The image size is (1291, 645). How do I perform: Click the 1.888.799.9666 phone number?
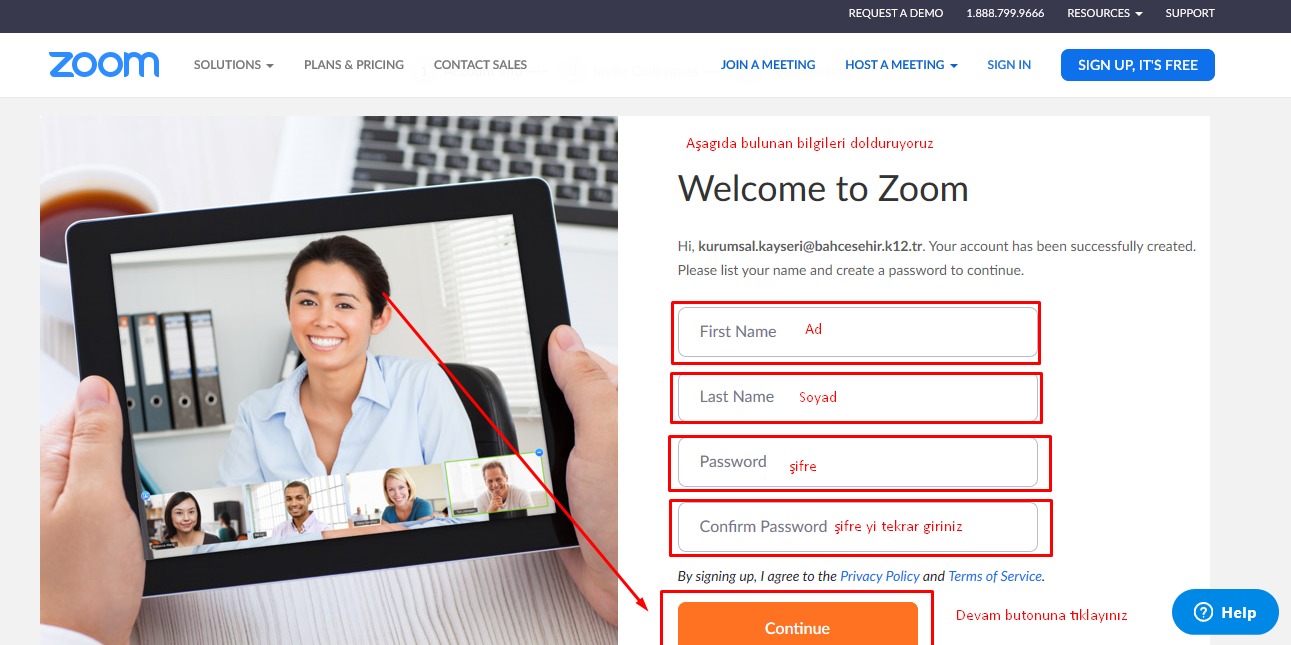[1005, 13]
